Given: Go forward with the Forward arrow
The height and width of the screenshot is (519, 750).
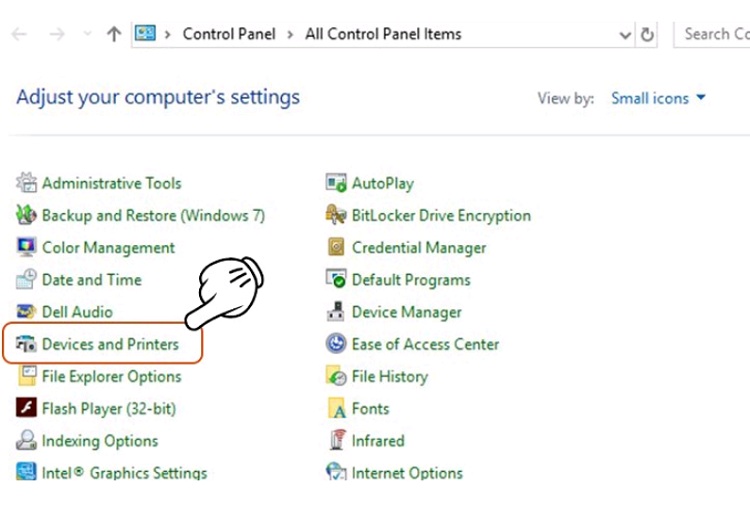Looking at the screenshot, I should pos(56,34).
